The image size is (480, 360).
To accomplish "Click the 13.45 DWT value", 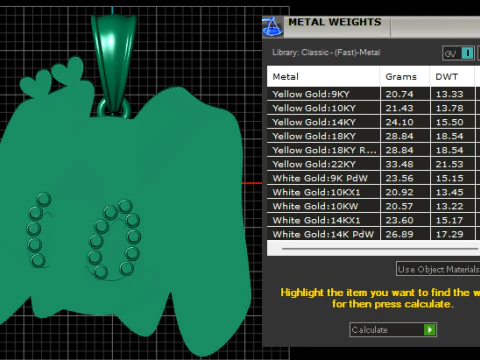I will [x=450, y=192].
